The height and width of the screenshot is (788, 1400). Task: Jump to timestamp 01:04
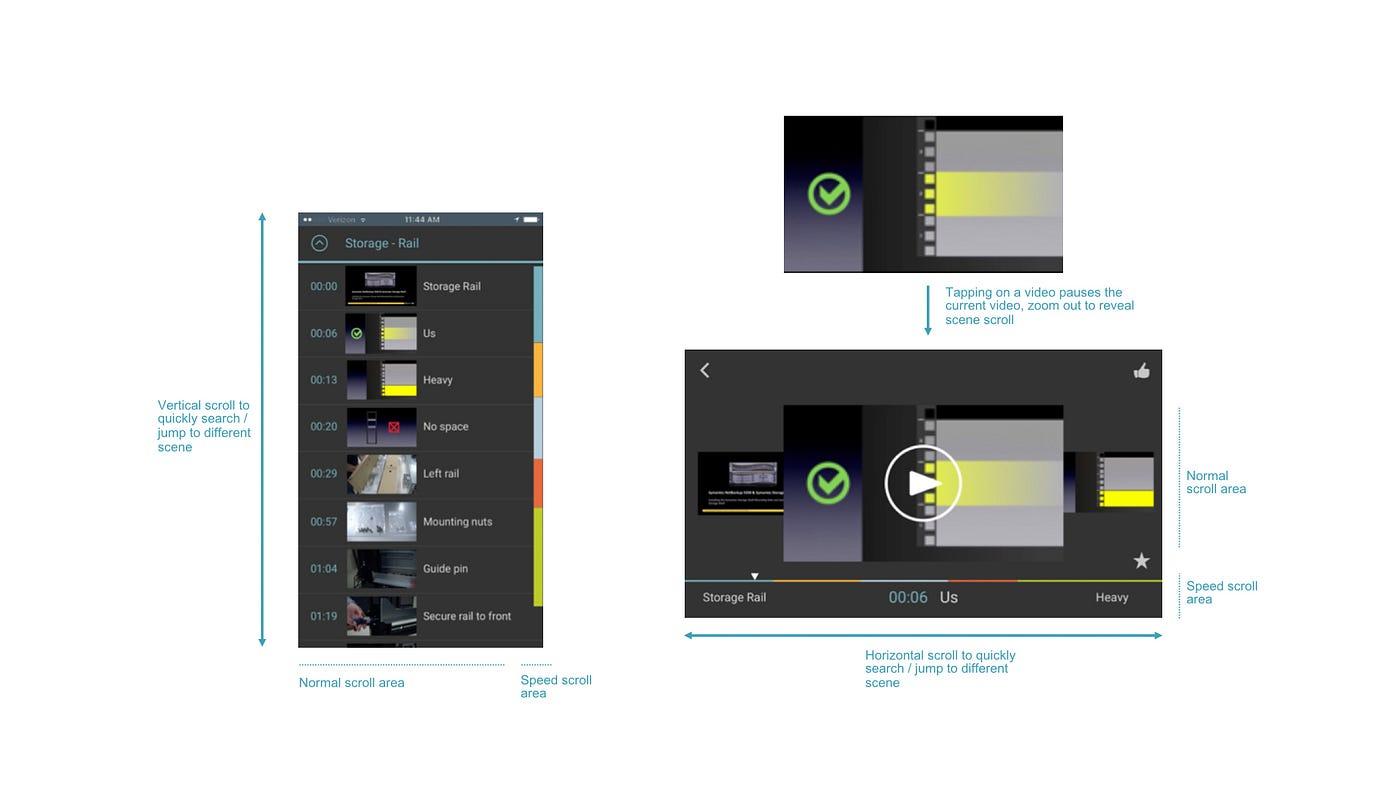[323, 569]
